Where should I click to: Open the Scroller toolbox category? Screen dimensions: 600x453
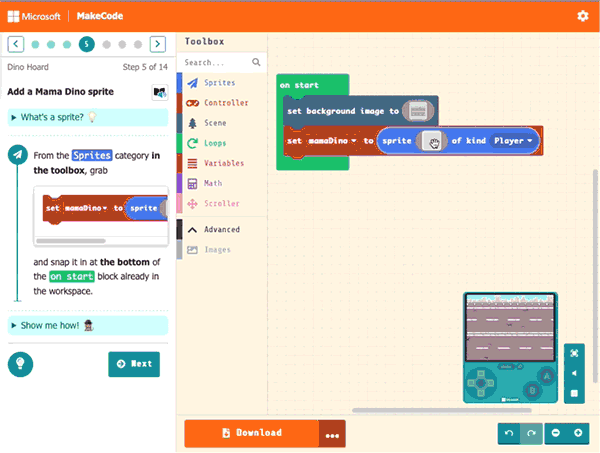tap(222, 204)
